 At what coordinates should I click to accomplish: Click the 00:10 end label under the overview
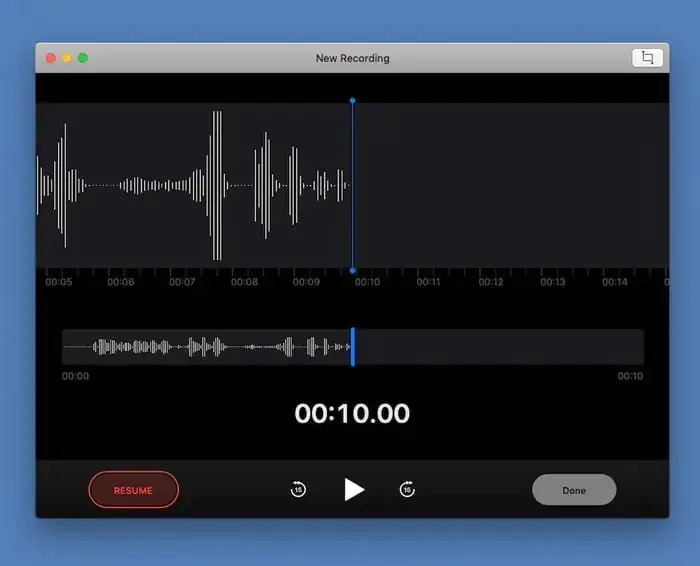coord(630,377)
